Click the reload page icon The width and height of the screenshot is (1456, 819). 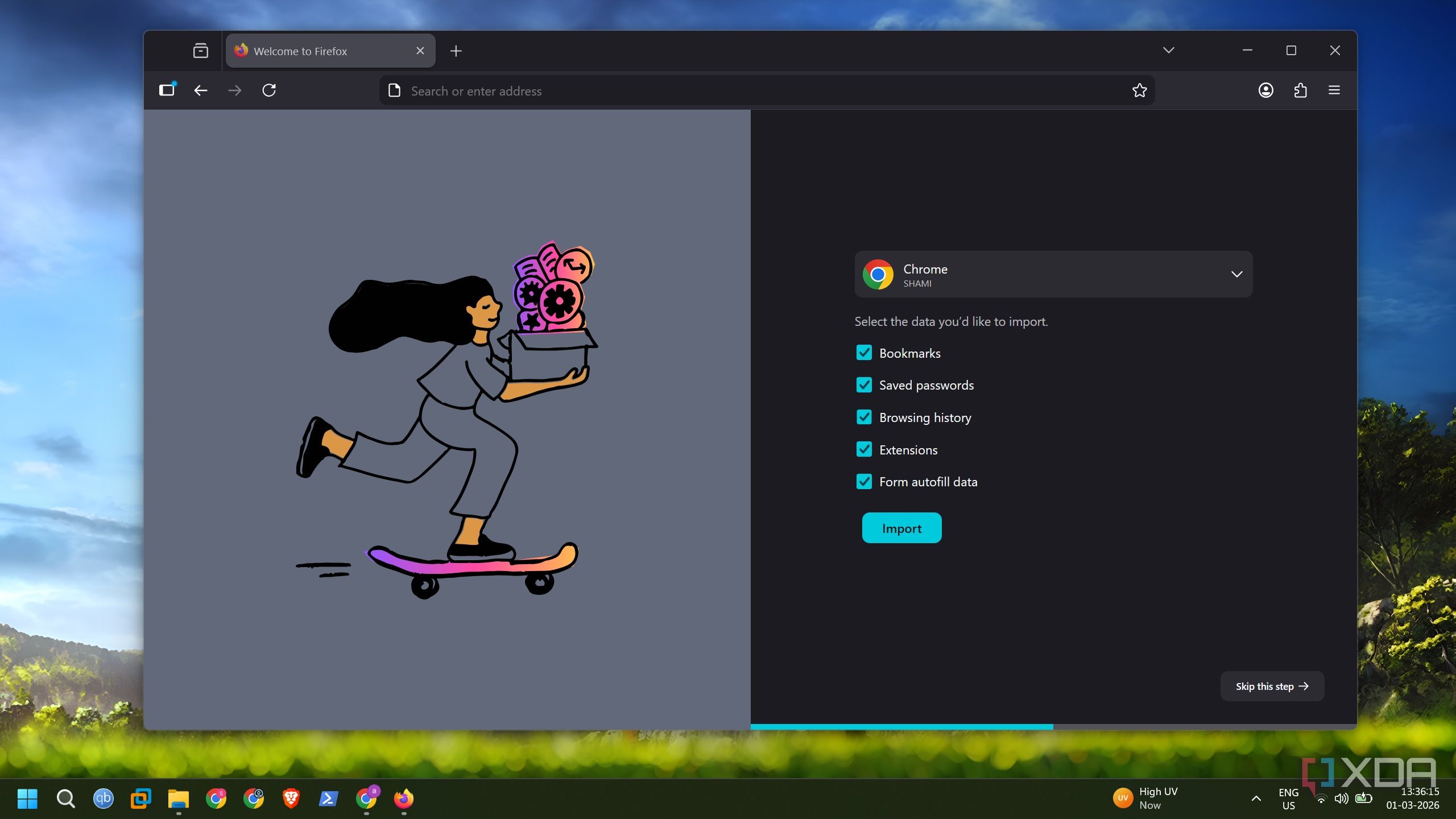(x=269, y=90)
